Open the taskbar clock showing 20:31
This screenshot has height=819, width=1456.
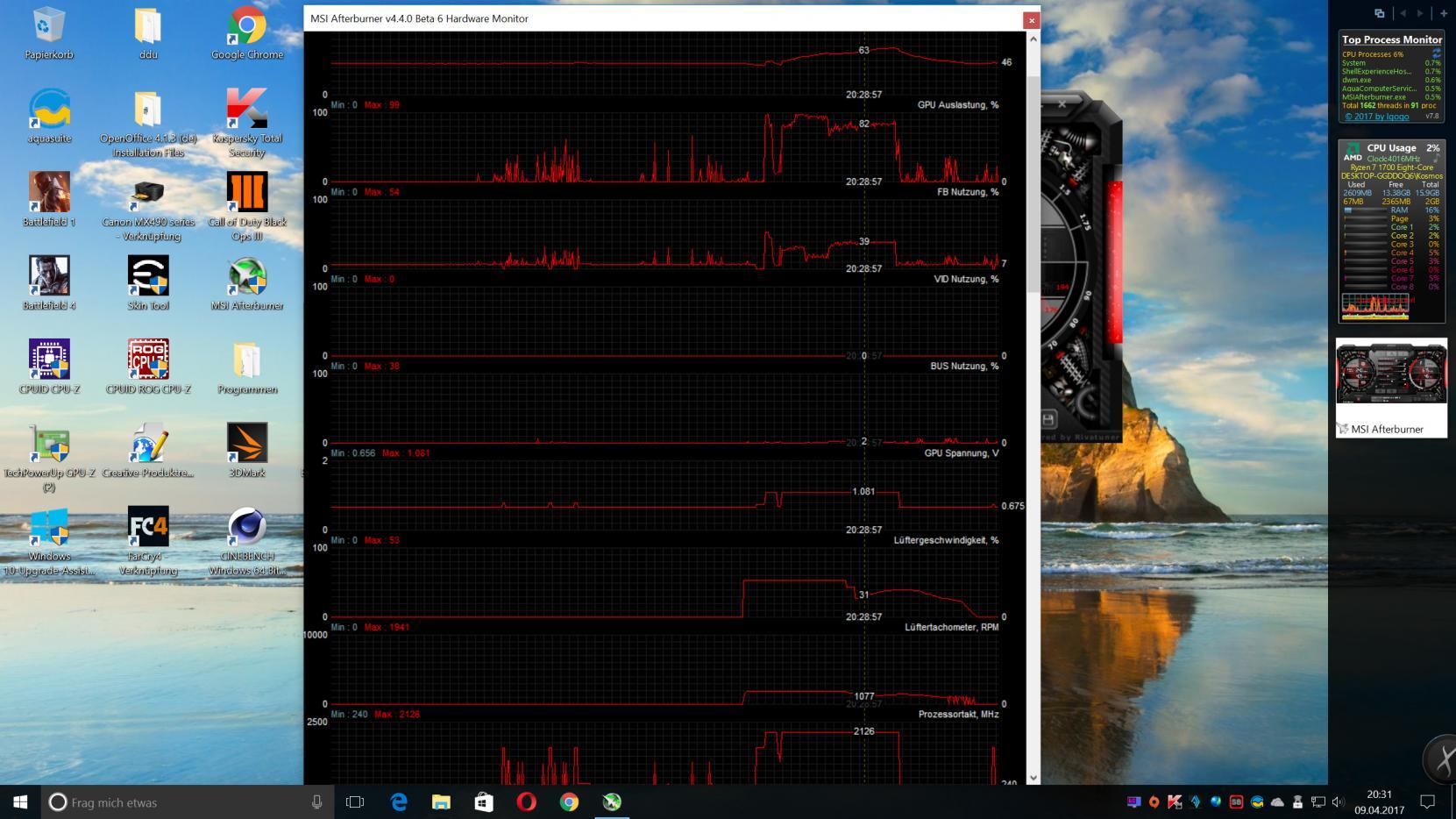(1379, 801)
